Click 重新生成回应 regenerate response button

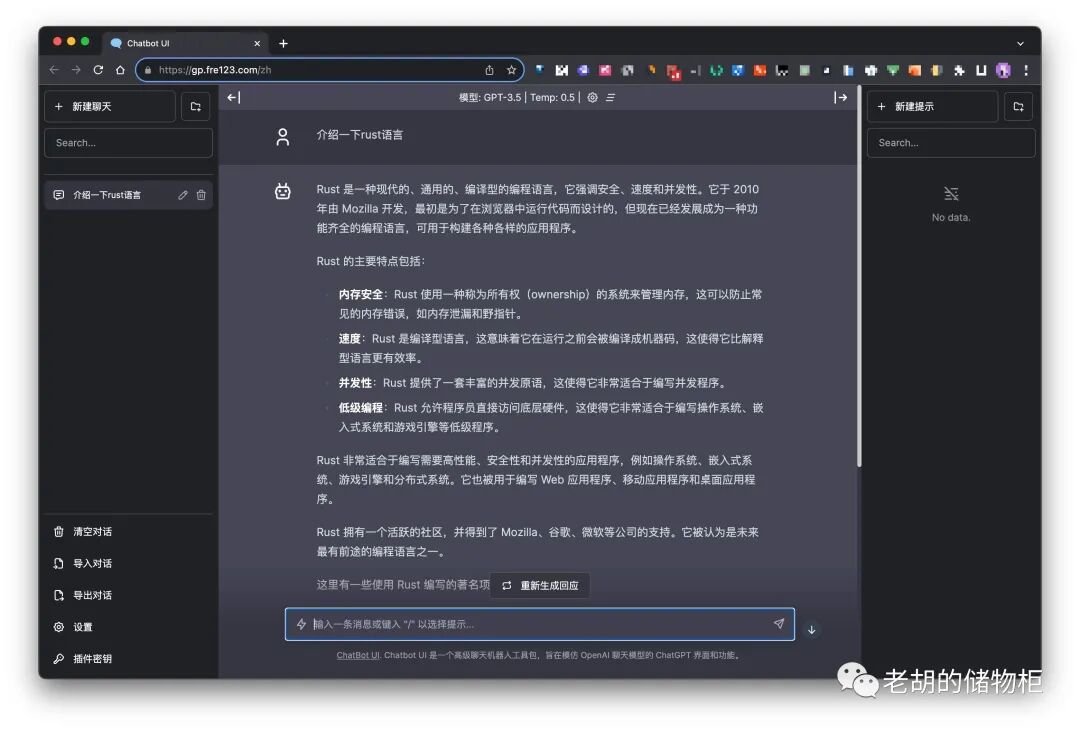coord(540,585)
